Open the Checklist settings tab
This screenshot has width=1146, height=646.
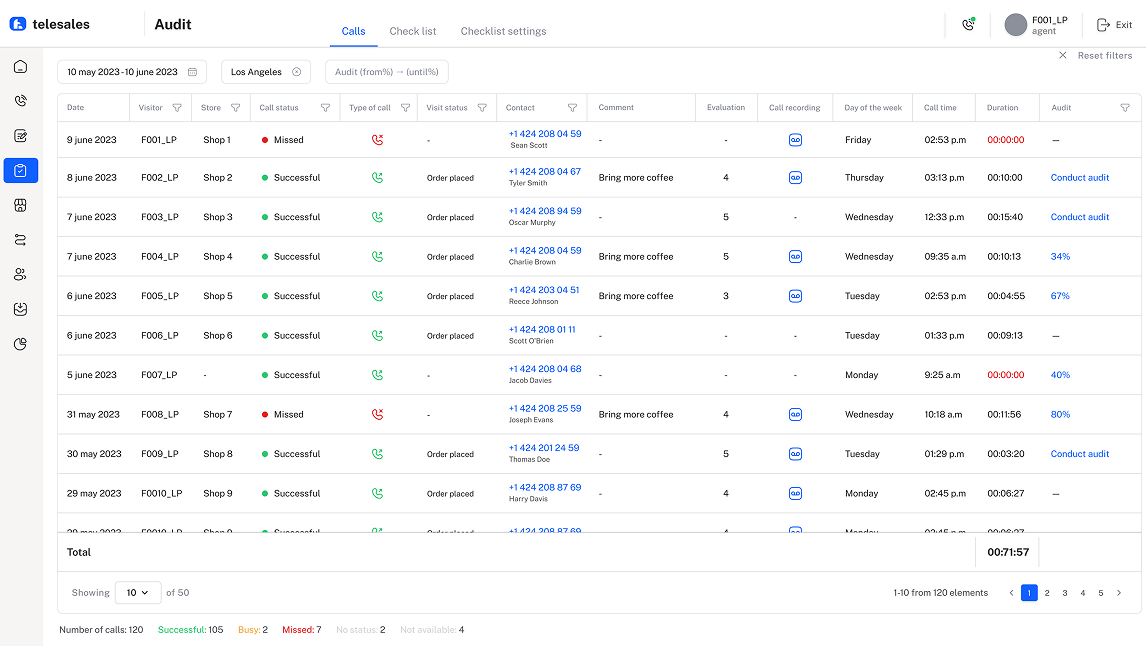point(503,31)
